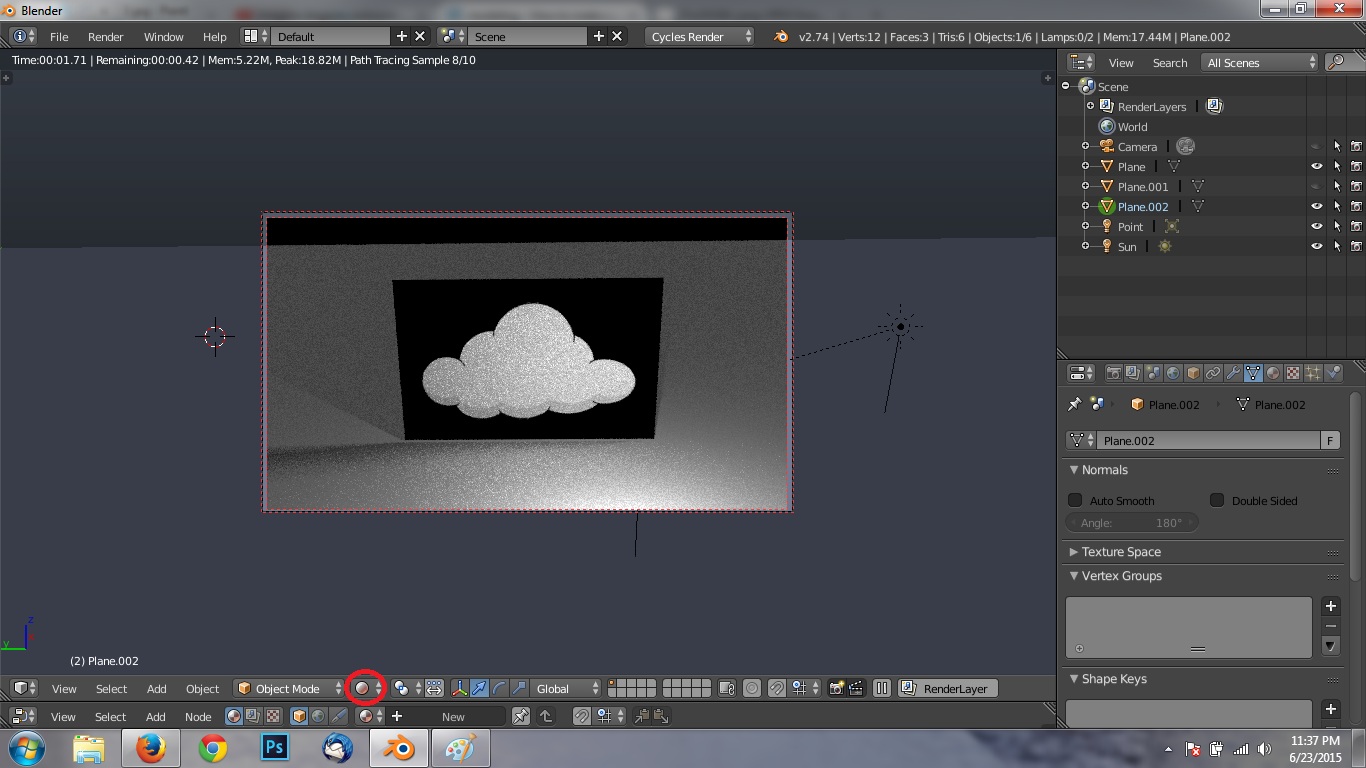This screenshot has width=1366, height=768.
Task: Open the Object menu in 3D view header
Action: [x=202, y=688]
